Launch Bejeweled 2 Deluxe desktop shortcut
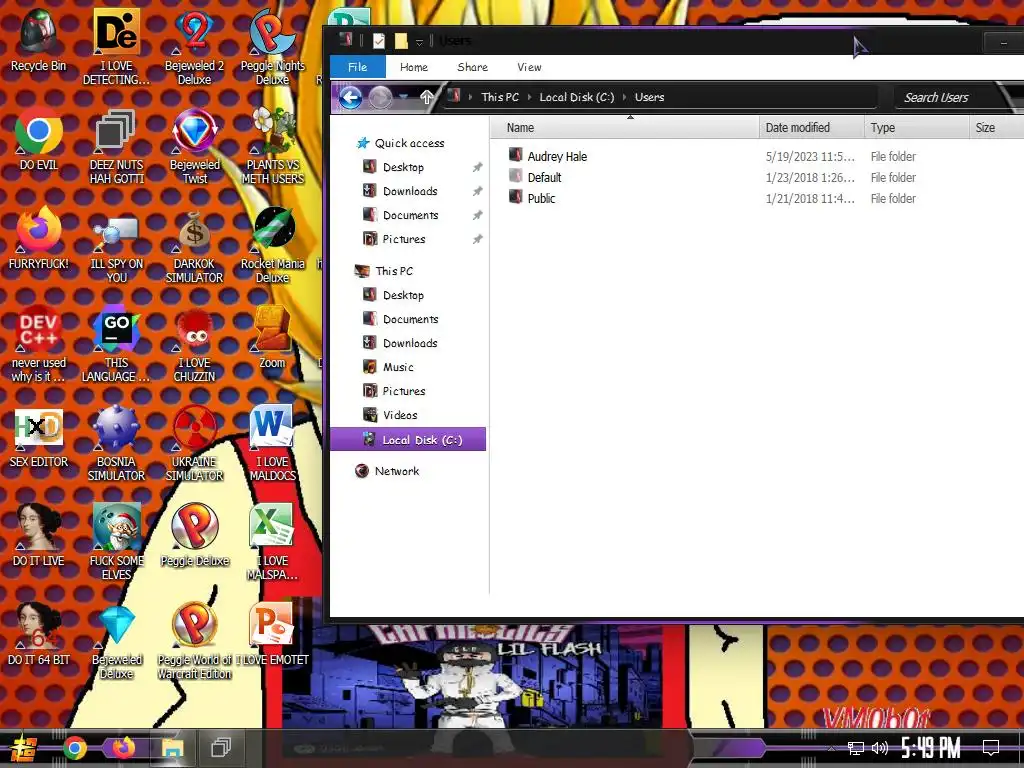The image size is (1024, 768). click(194, 47)
